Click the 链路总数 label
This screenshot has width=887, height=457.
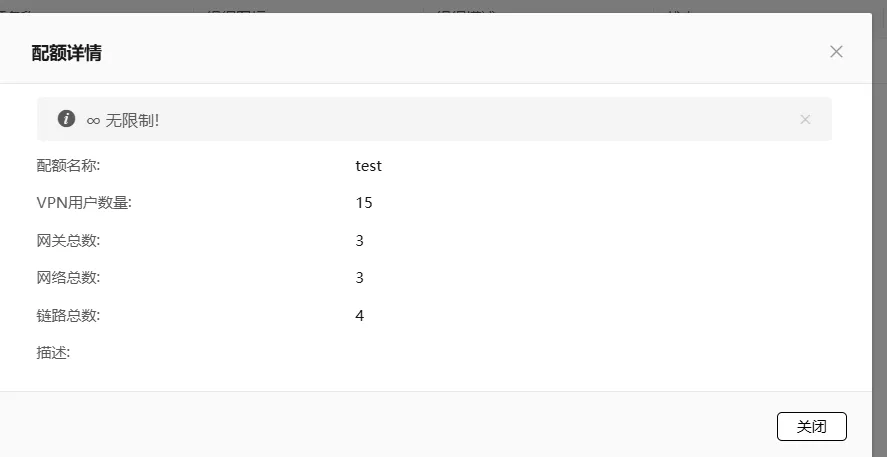68,315
